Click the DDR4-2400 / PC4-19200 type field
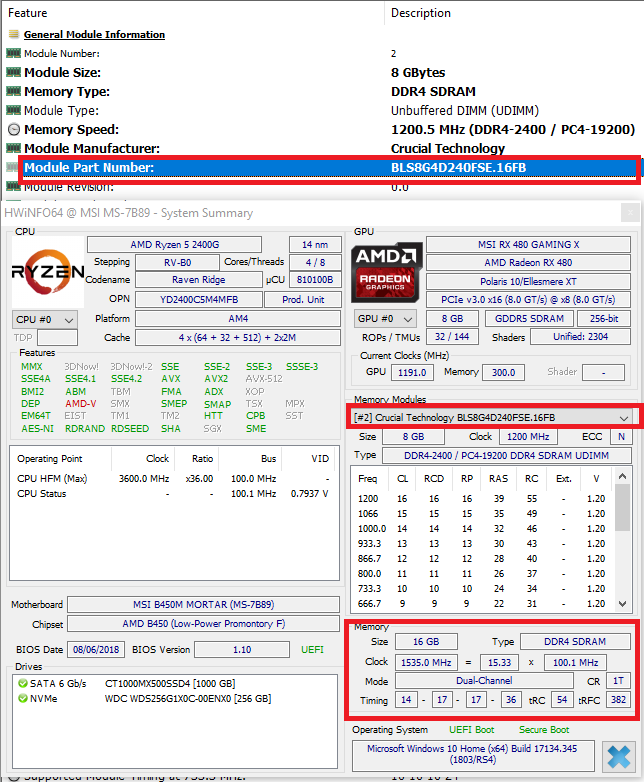This screenshot has height=782, width=644. click(x=507, y=455)
